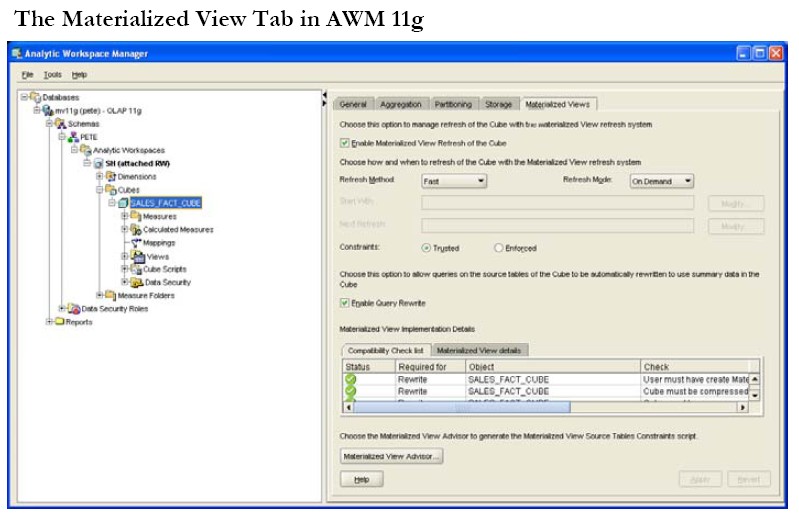Click the SALES_FACT_CUBE cube icon

tap(123, 203)
